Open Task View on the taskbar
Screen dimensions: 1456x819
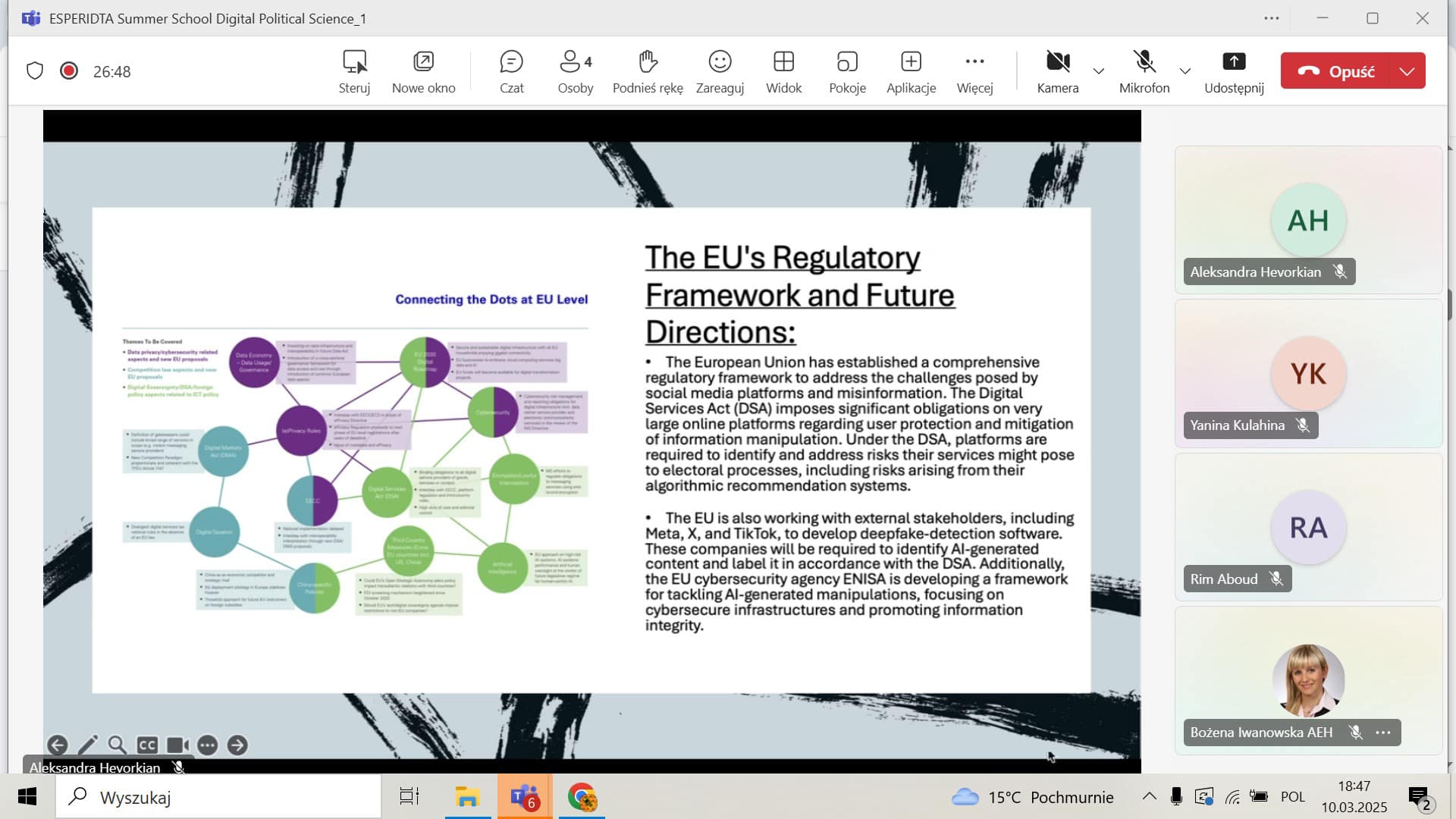[409, 797]
